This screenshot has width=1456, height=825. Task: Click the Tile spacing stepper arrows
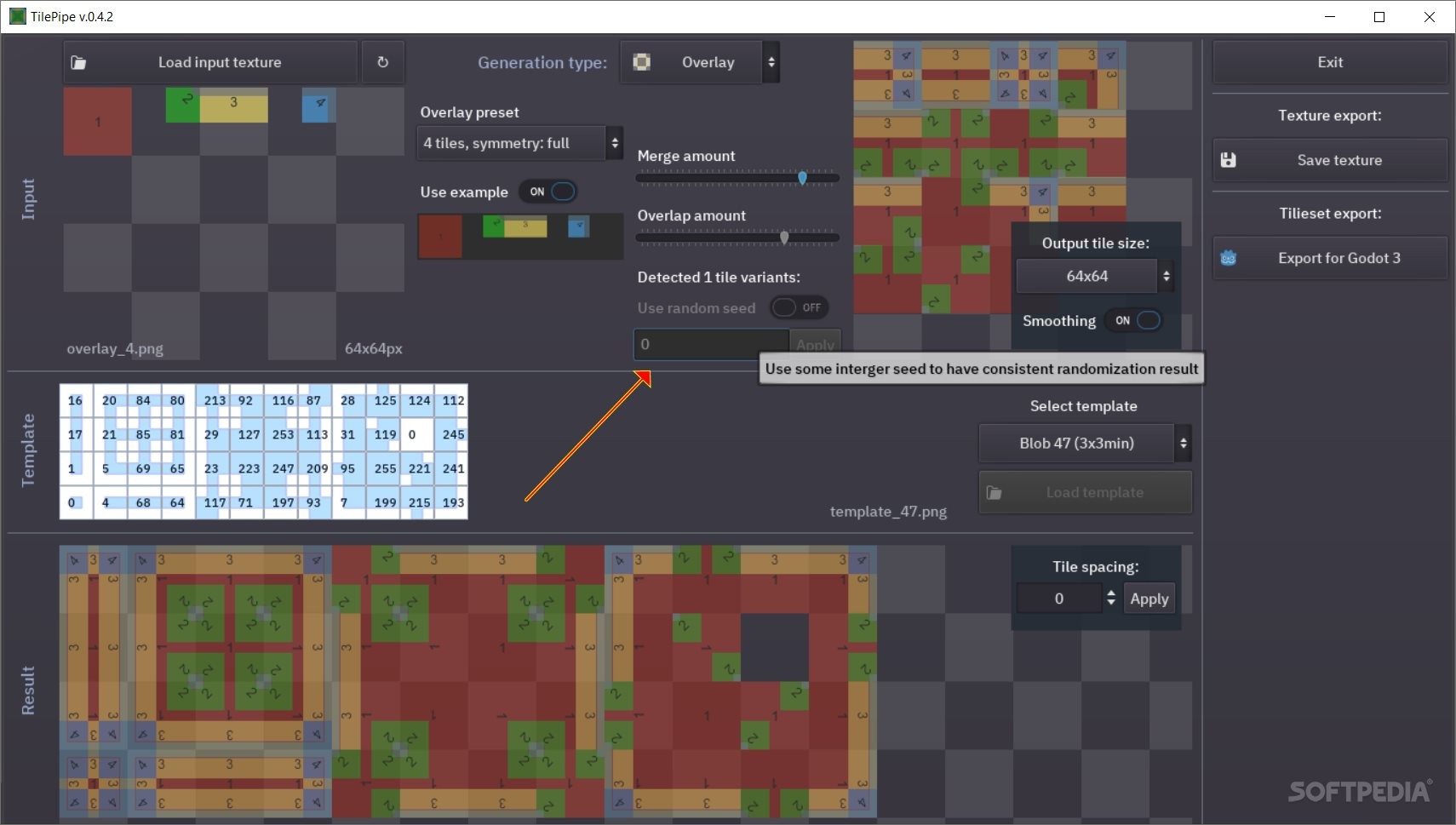coord(1110,599)
